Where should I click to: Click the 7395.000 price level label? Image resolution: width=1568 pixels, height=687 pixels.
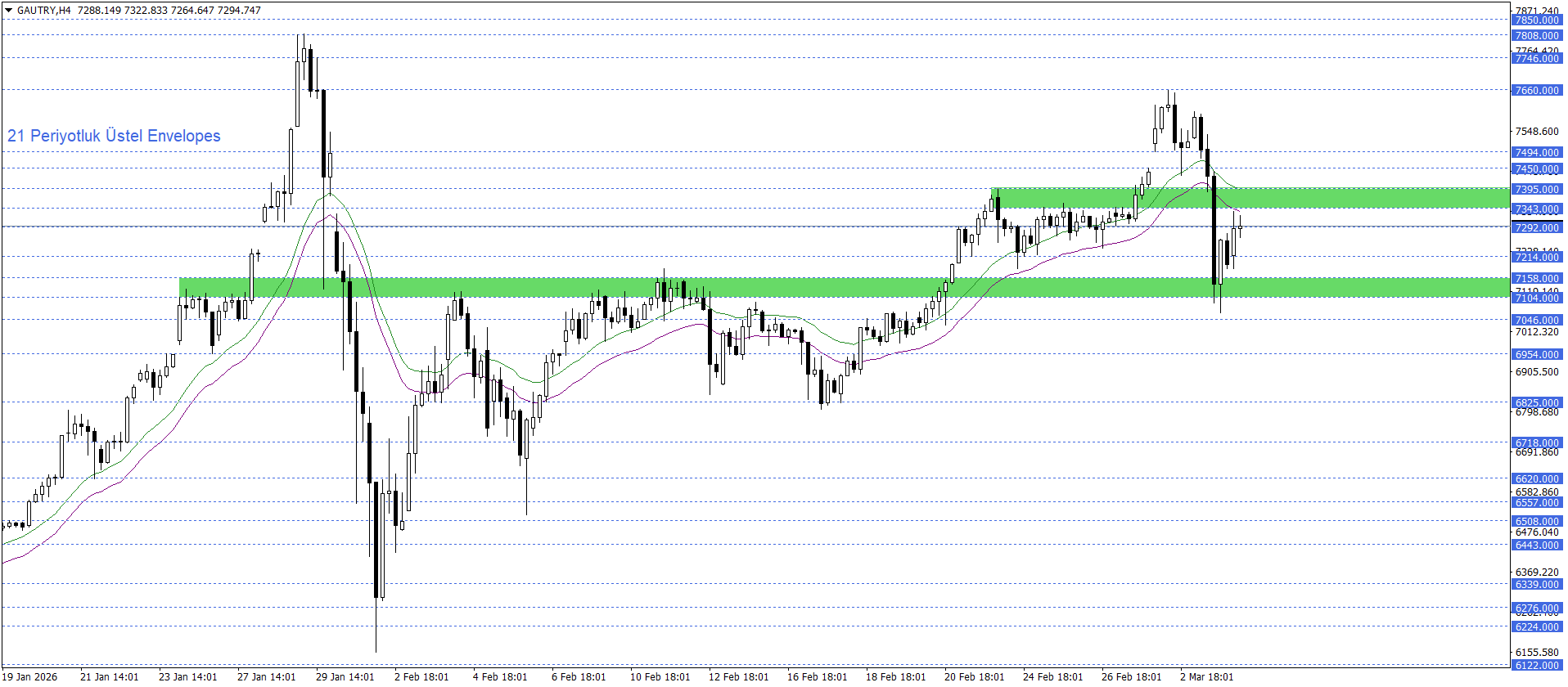tap(1536, 190)
